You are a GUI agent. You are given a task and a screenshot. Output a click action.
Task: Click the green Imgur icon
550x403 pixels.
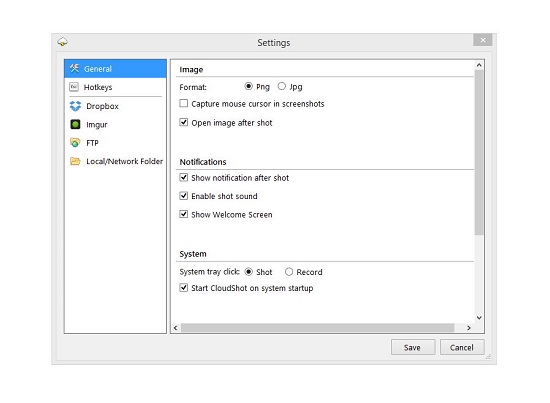coord(75,125)
